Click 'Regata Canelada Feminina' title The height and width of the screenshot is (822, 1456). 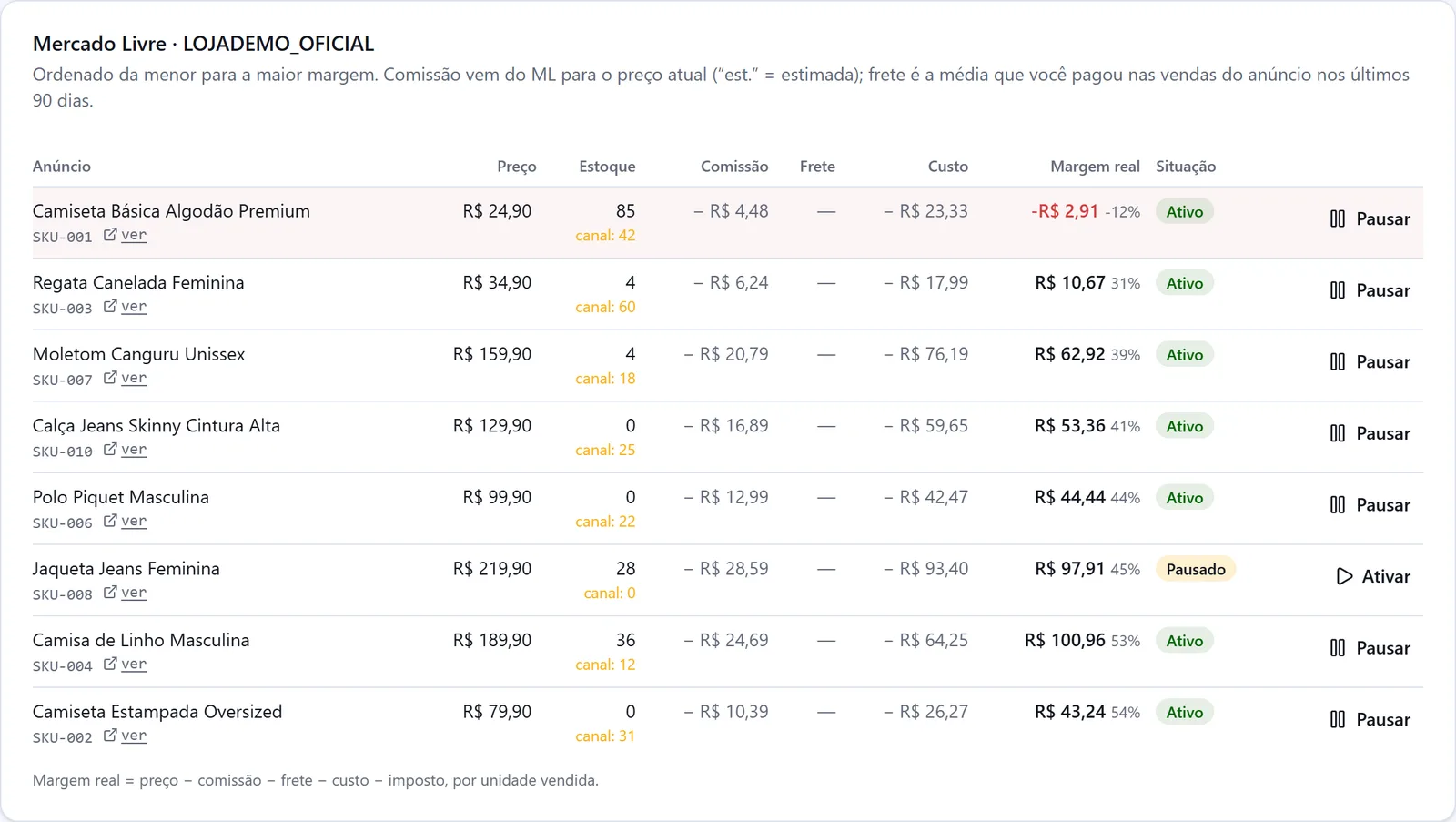[138, 283]
